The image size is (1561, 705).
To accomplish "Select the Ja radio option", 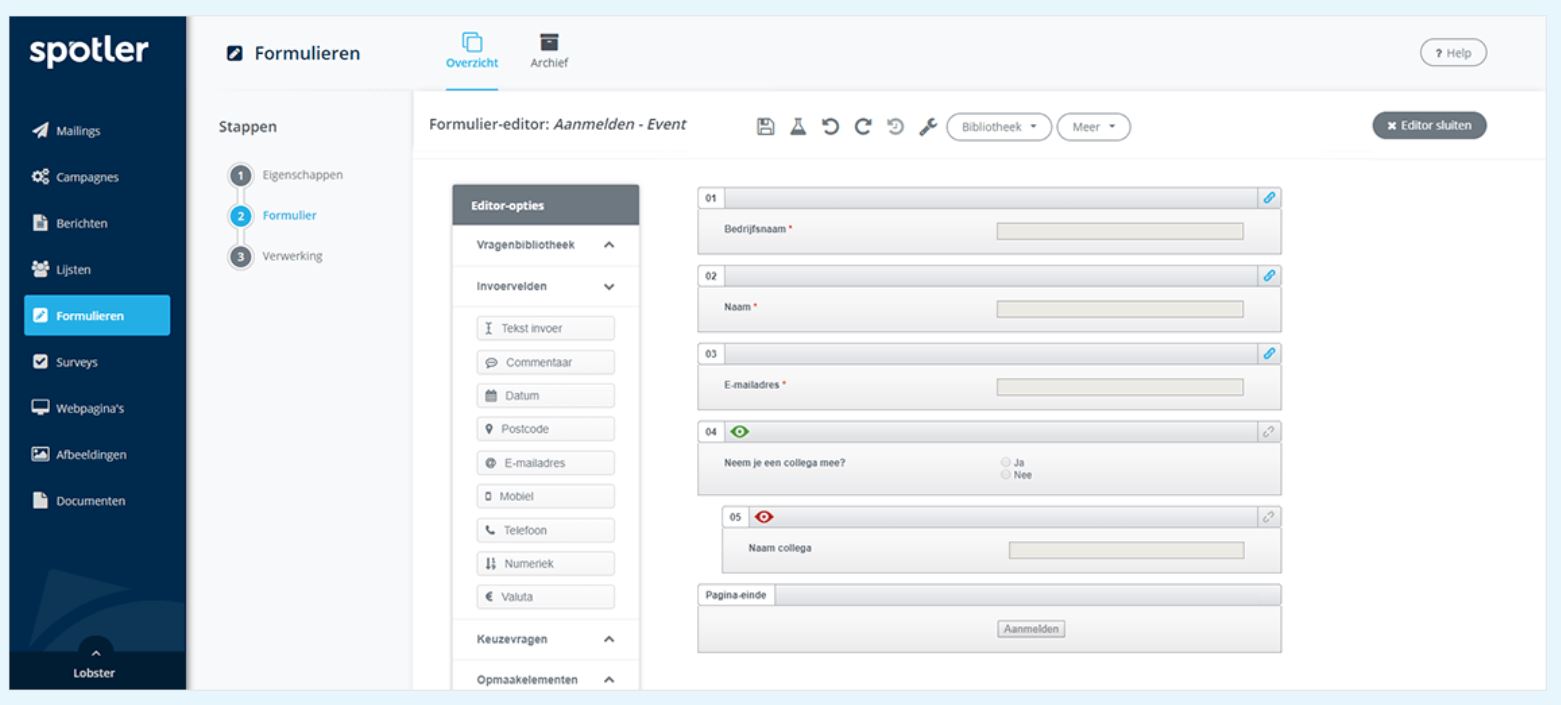I will coord(1005,463).
